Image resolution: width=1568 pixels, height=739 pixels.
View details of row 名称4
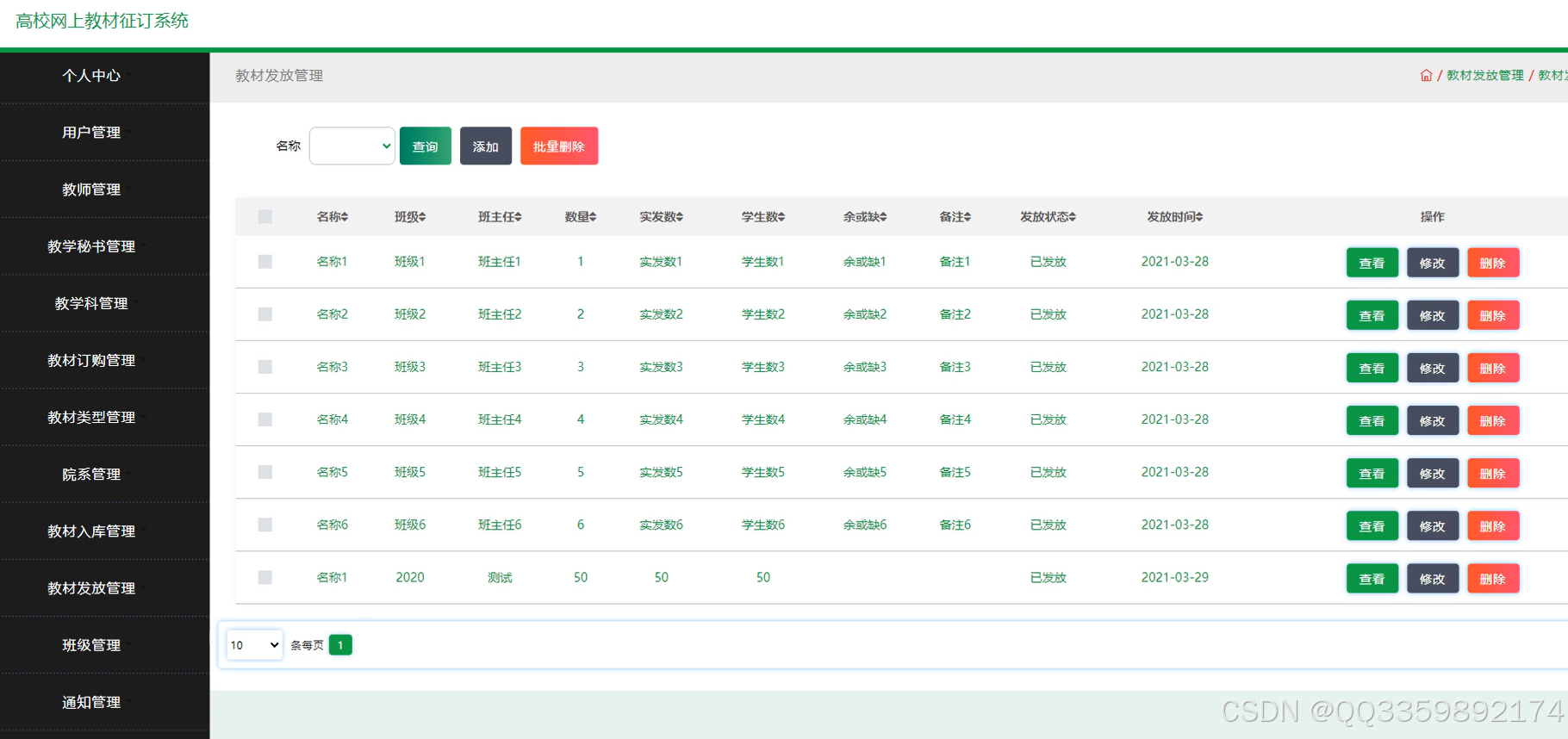tap(1372, 420)
